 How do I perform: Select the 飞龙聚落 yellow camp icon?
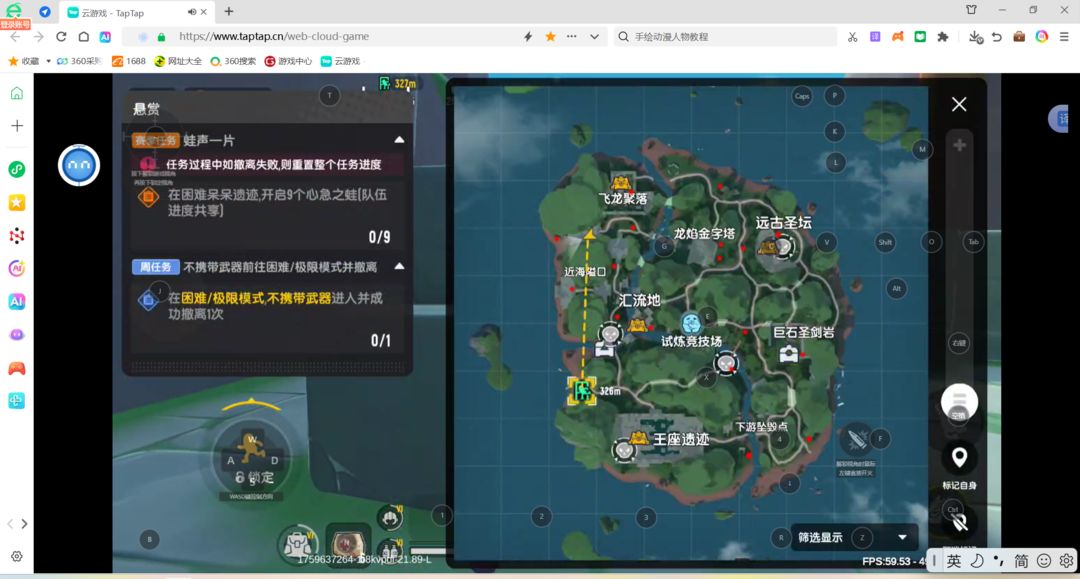coord(621,182)
